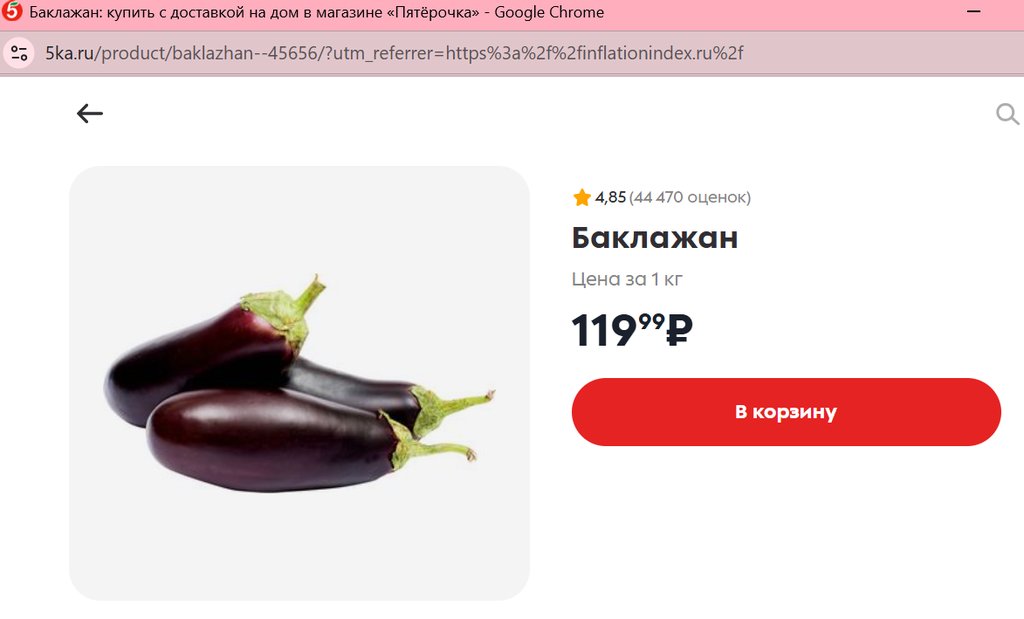Open site information icon in address bar
Image resolution: width=1024 pixels, height=619 pixels.
point(19,53)
